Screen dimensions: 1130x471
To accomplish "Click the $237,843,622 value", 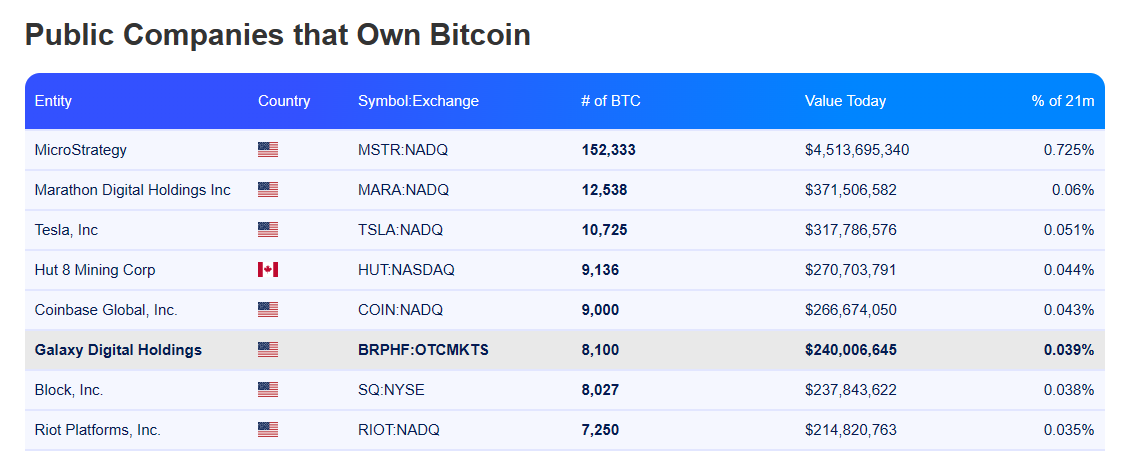I will tap(851, 390).
